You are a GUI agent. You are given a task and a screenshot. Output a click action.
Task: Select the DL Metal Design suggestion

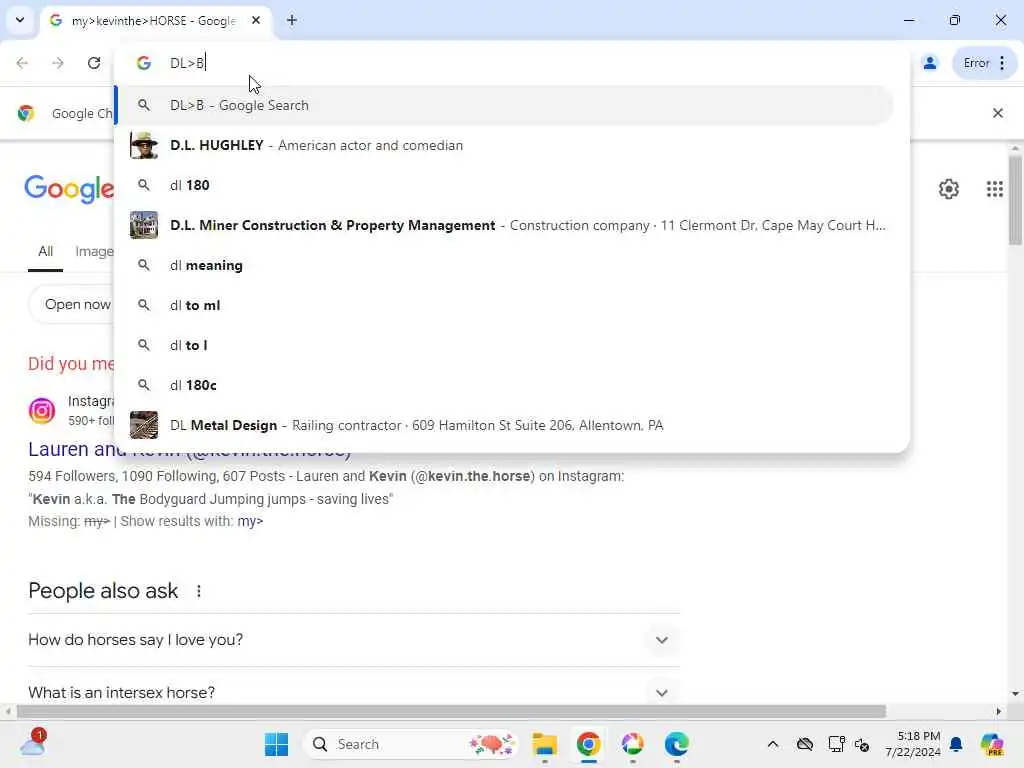pos(504,425)
